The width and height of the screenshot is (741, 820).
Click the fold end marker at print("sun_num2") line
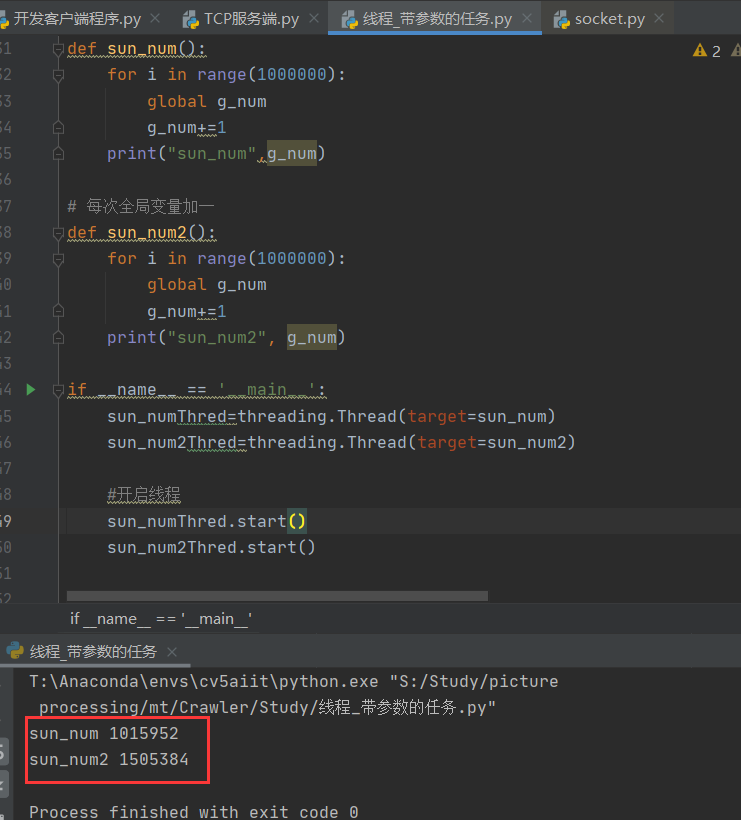(58, 338)
